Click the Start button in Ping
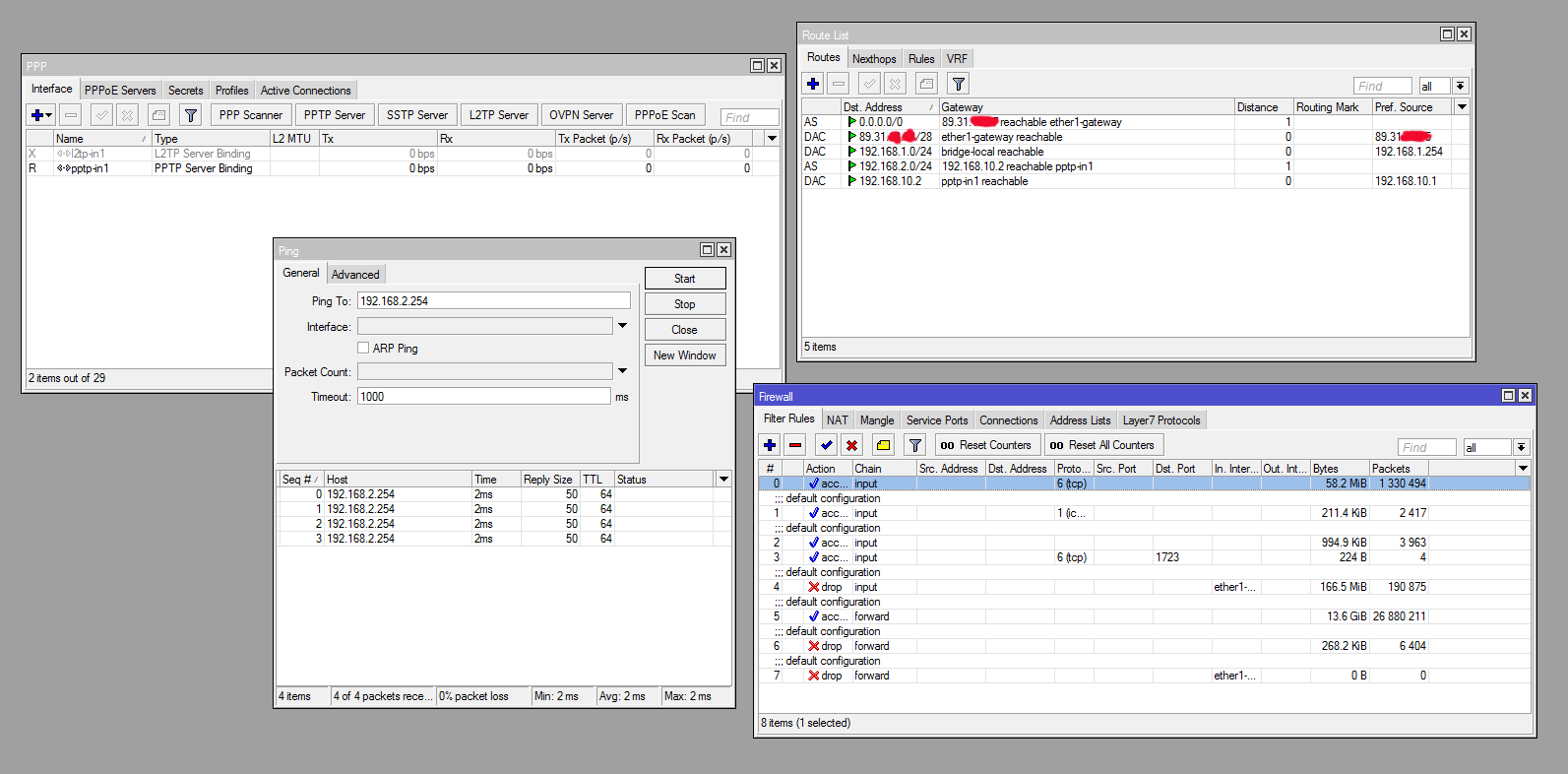 (x=685, y=279)
